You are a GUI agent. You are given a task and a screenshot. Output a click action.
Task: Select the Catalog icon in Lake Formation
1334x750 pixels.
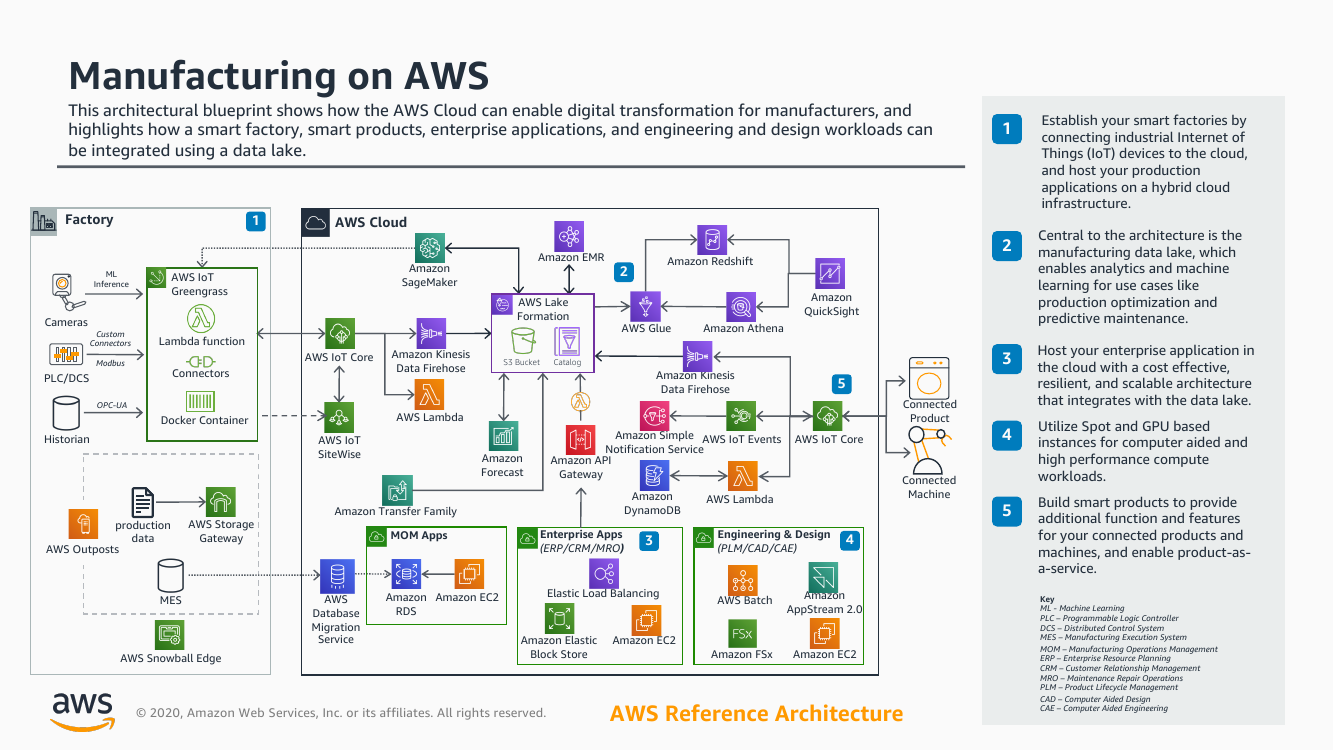point(567,340)
